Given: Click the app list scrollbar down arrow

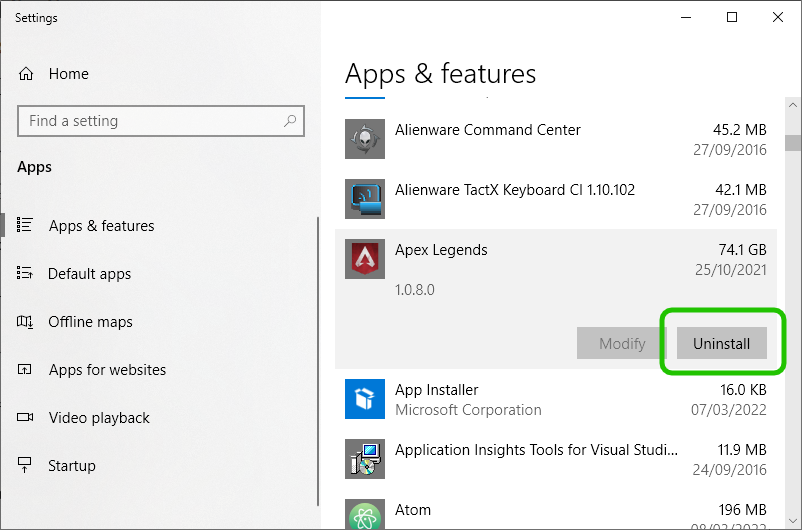Looking at the screenshot, I should click(x=793, y=521).
